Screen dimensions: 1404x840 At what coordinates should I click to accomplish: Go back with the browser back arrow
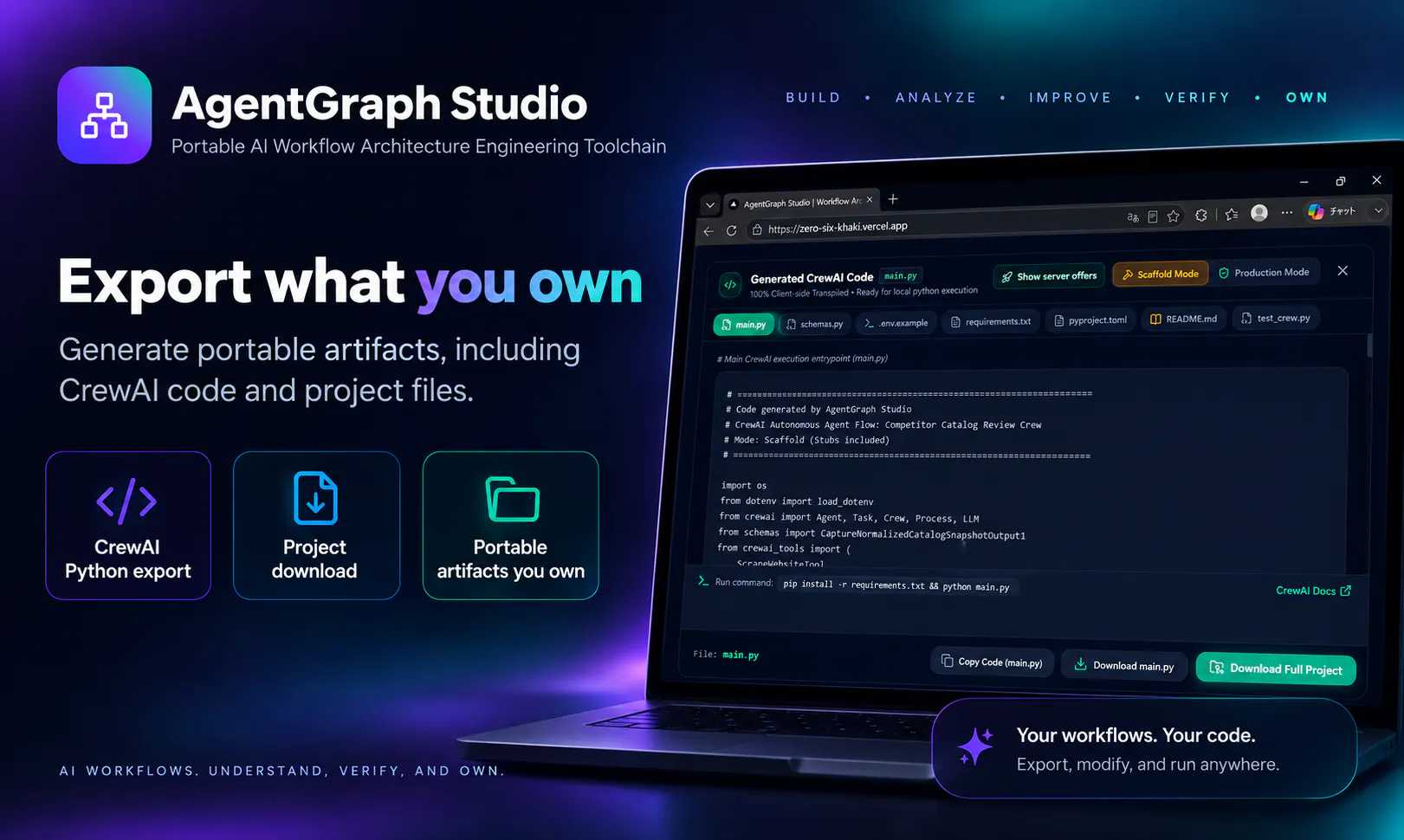coord(708,231)
